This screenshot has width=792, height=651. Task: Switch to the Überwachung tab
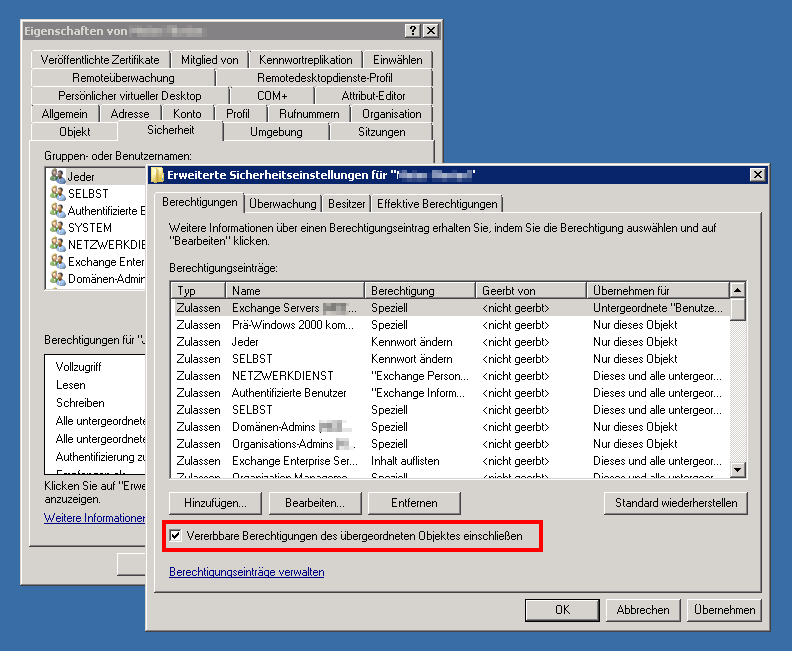point(283,204)
